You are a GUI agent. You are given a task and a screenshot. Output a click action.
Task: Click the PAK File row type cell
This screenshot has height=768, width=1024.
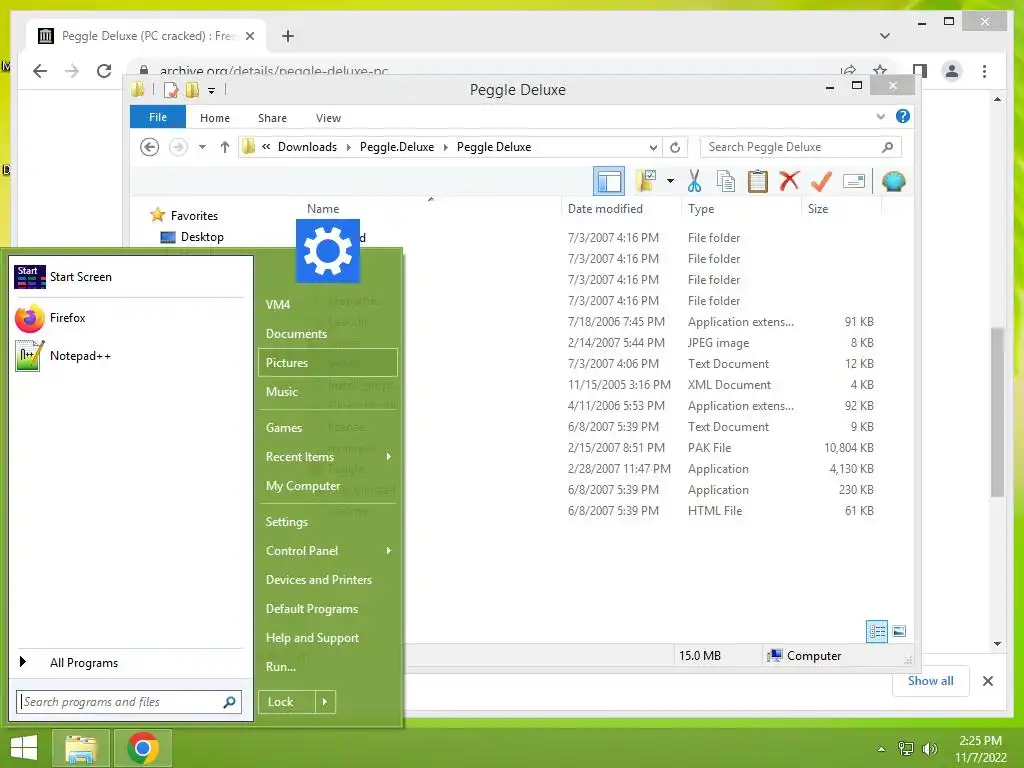[709, 448]
